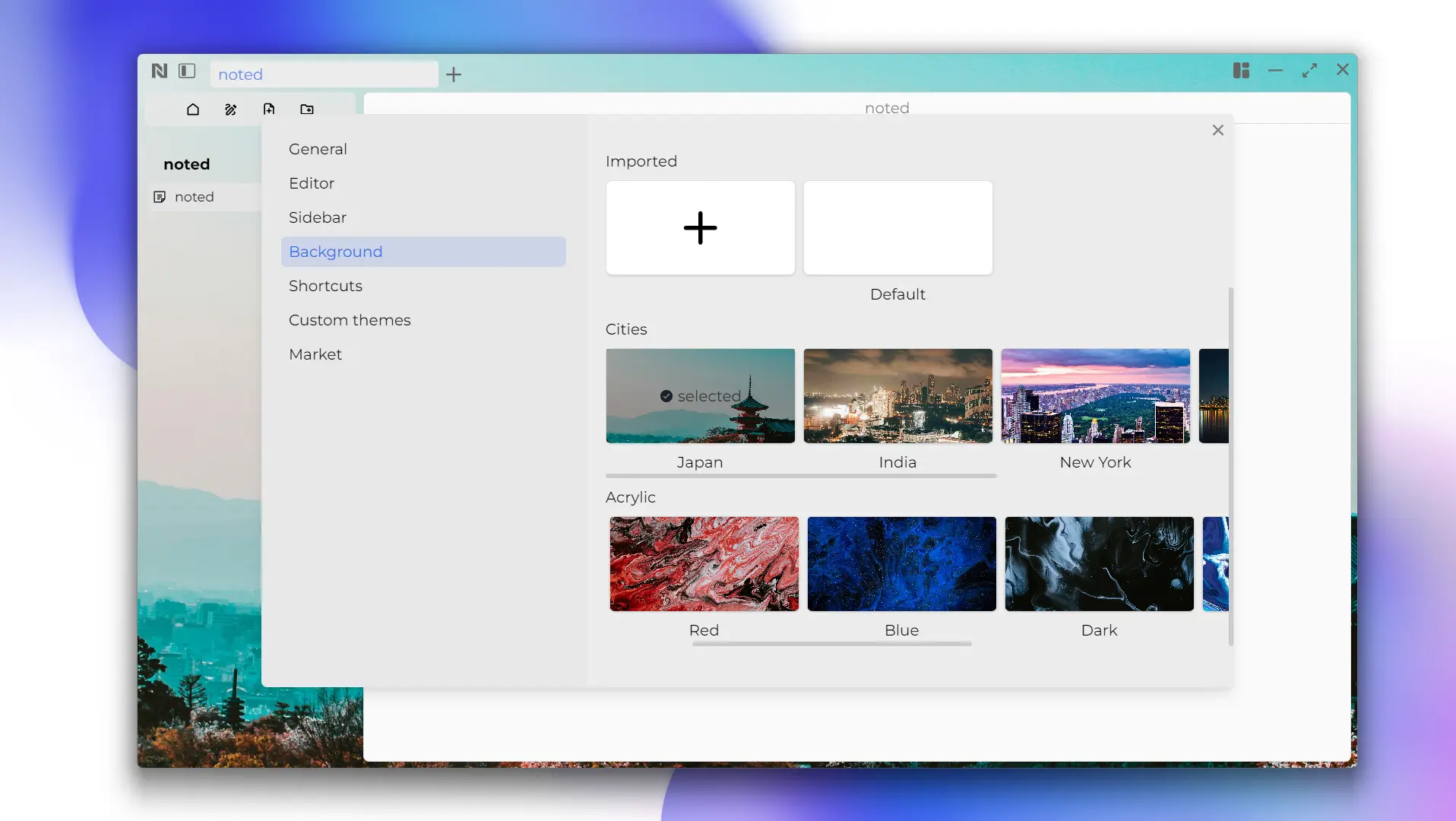The width and height of the screenshot is (1456, 821).
Task: Select the Dark acrylic background
Action: [1100, 564]
